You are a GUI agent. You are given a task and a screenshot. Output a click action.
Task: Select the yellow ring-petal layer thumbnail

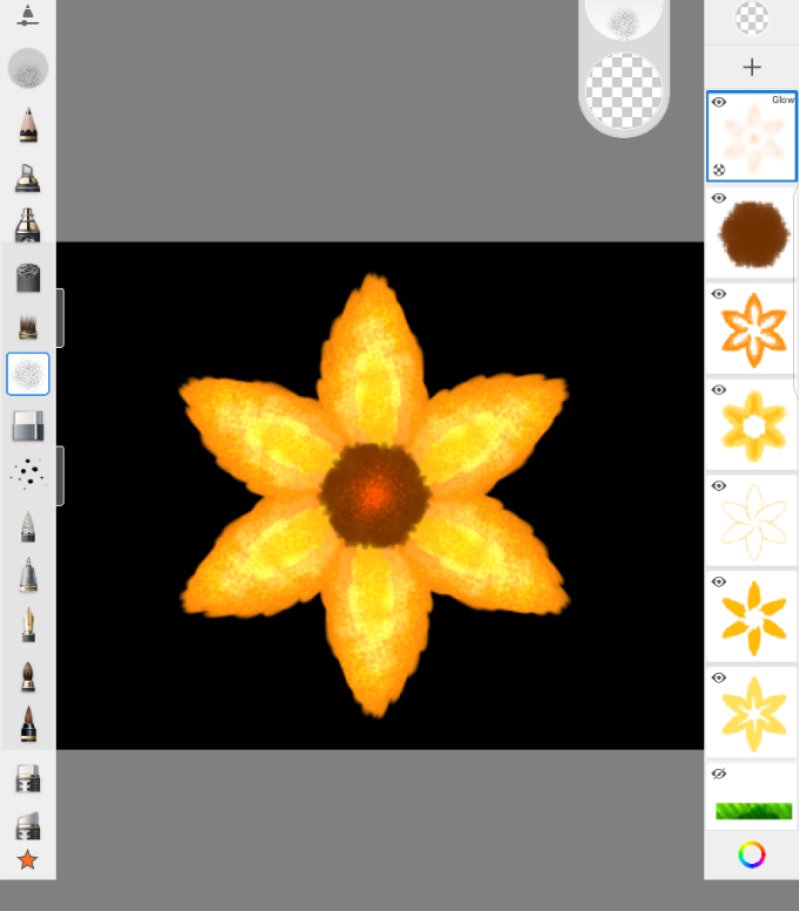point(754,425)
